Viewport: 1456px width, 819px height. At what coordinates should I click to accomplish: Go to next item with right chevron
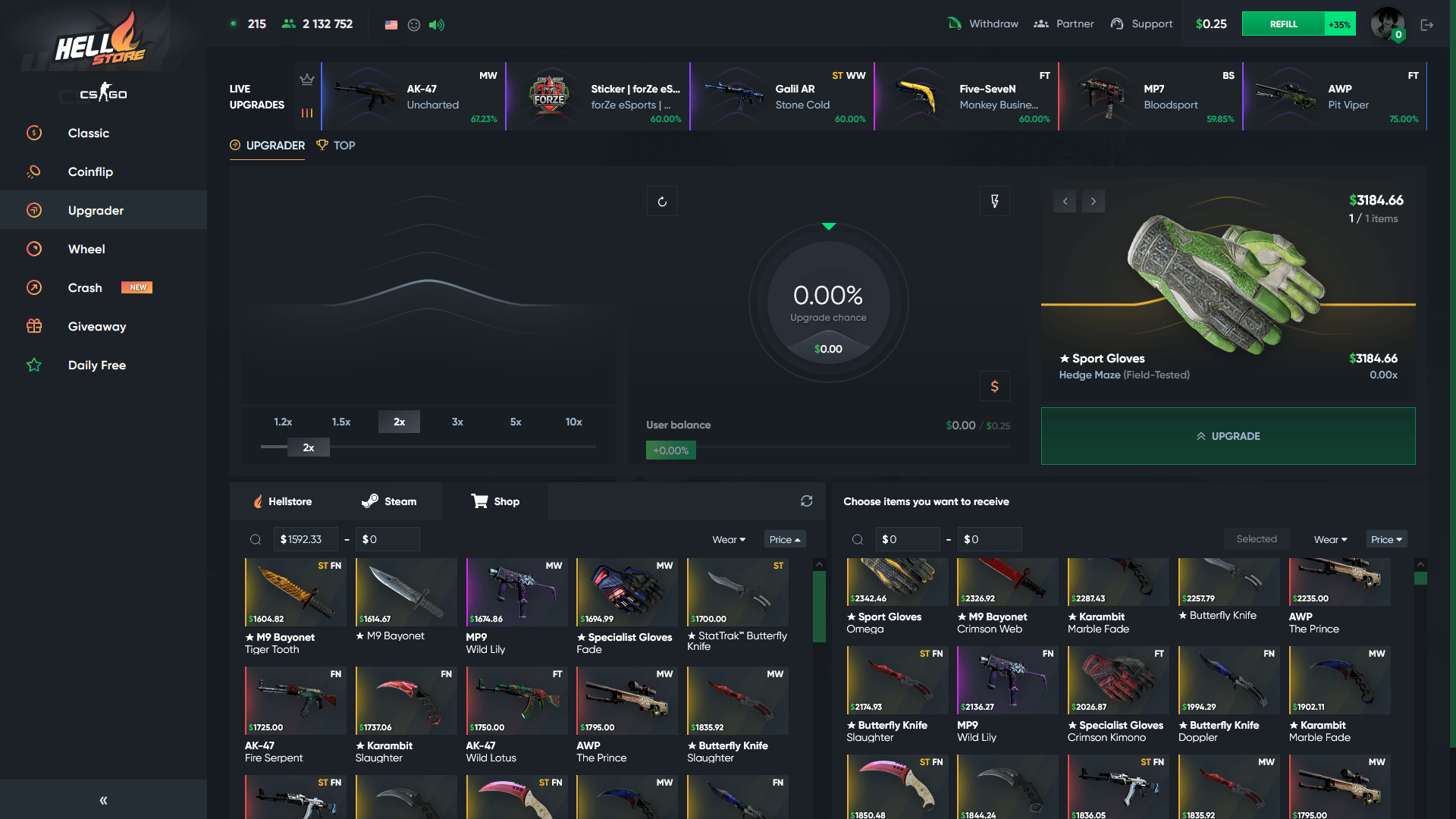coord(1094,202)
